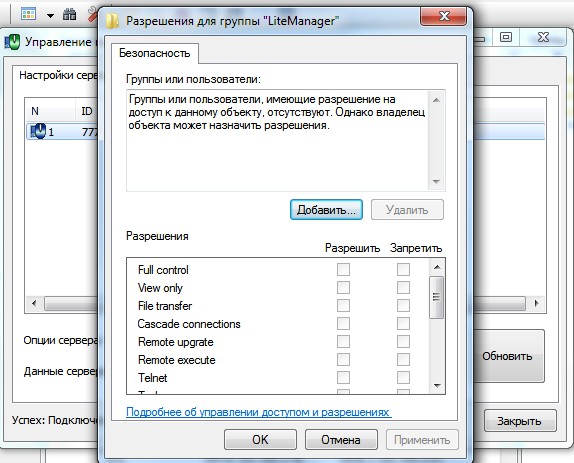Image resolution: width=574 pixels, height=463 pixels.
Task: Allow Full control permission checkbox
Action: click(343, 270)
